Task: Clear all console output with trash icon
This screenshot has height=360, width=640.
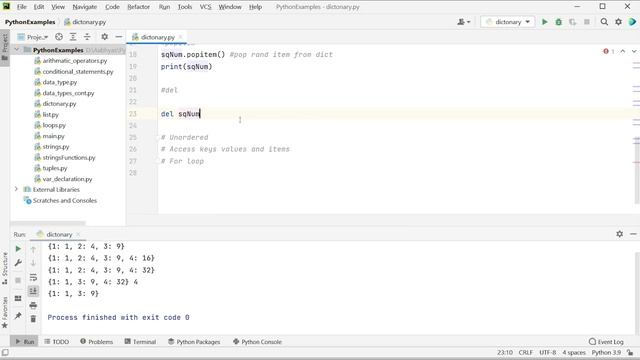Action: coord(33,319)
